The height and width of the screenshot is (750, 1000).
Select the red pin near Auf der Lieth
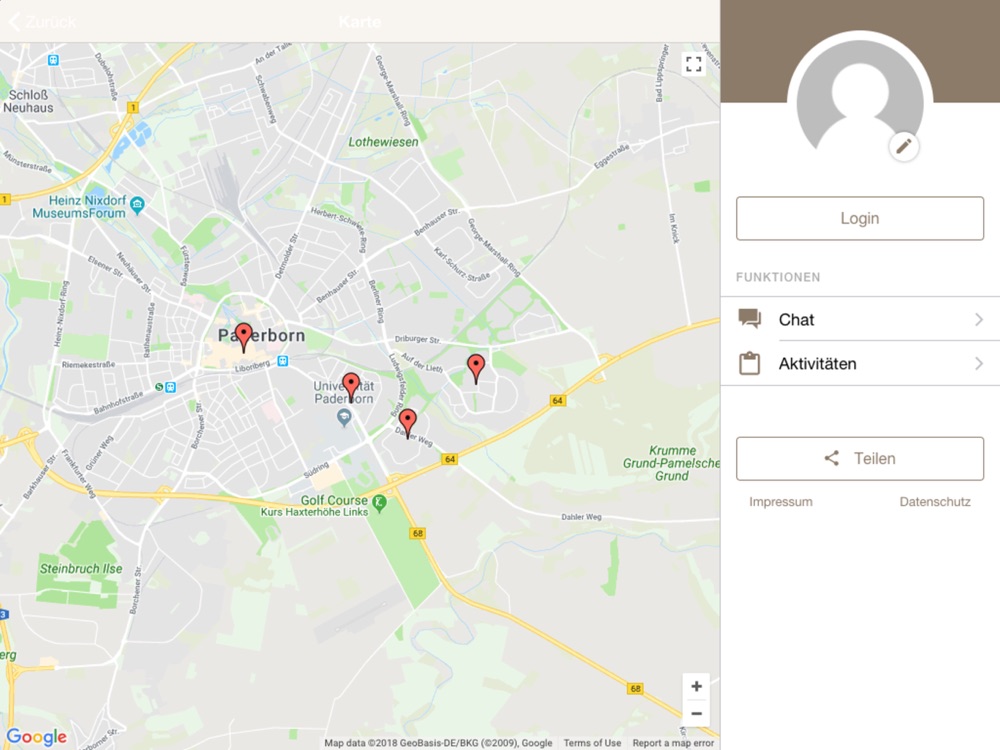pyautogui.click(x=476, y=369)
